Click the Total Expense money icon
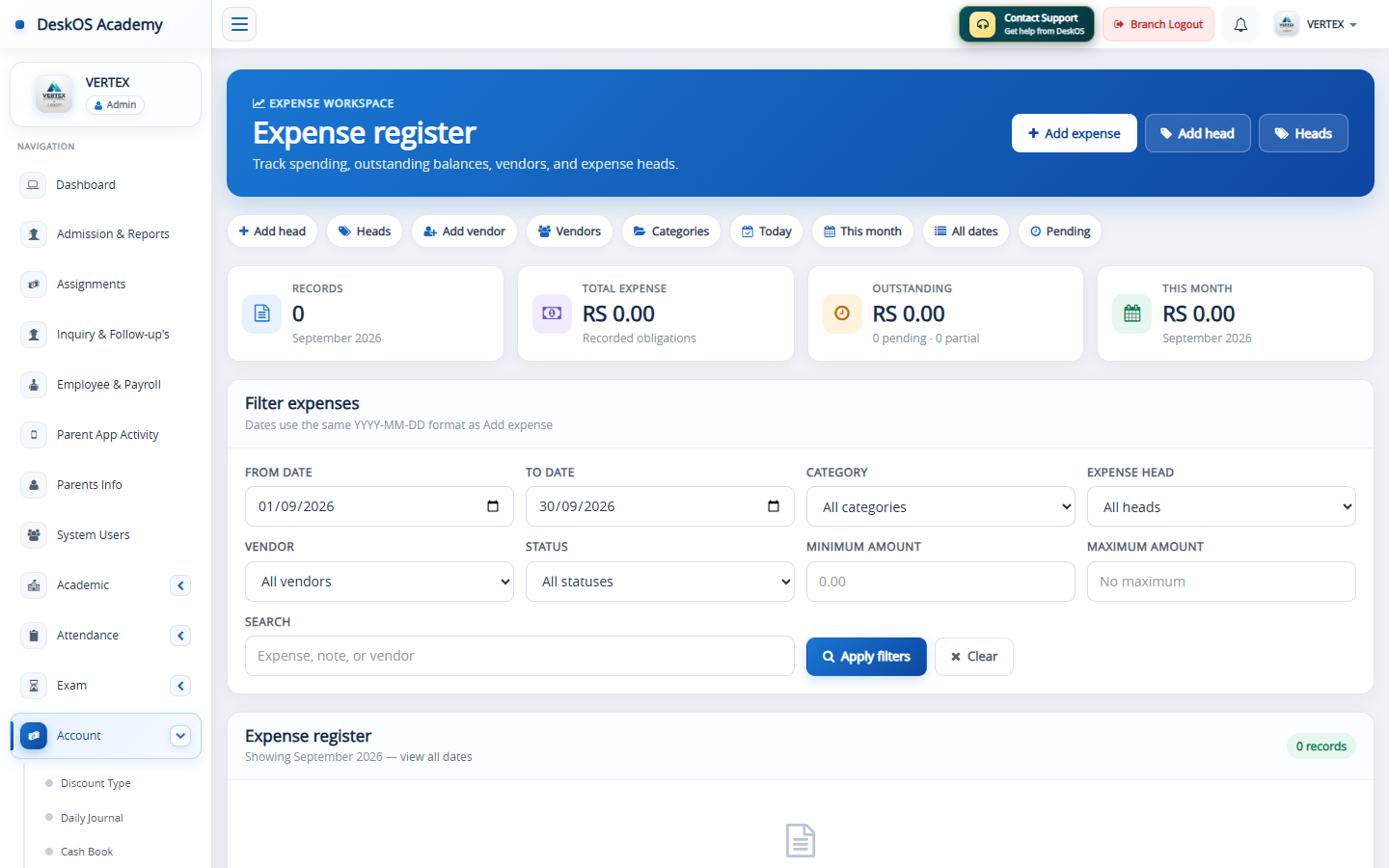 pyautogui.click(x=552, y=313)
